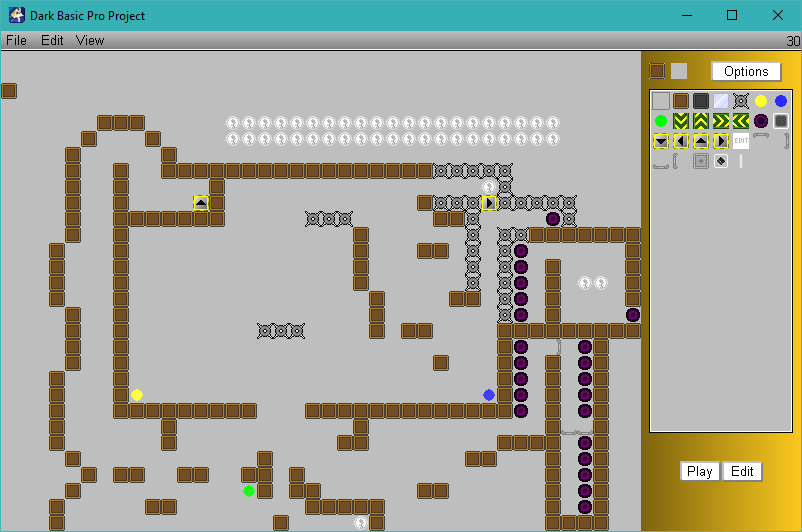Close the Dark Basic Pro Project window

778,15
